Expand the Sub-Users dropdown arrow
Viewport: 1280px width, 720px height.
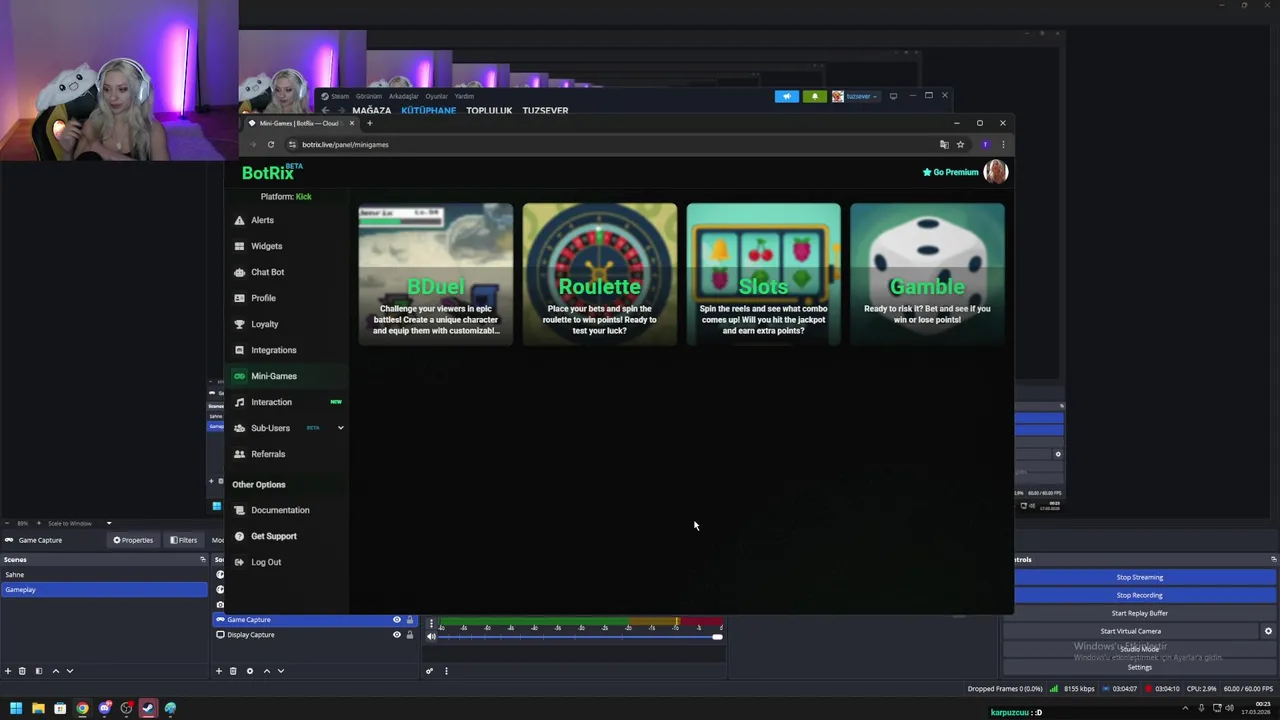pyautogui.click(x=340, y=428)
